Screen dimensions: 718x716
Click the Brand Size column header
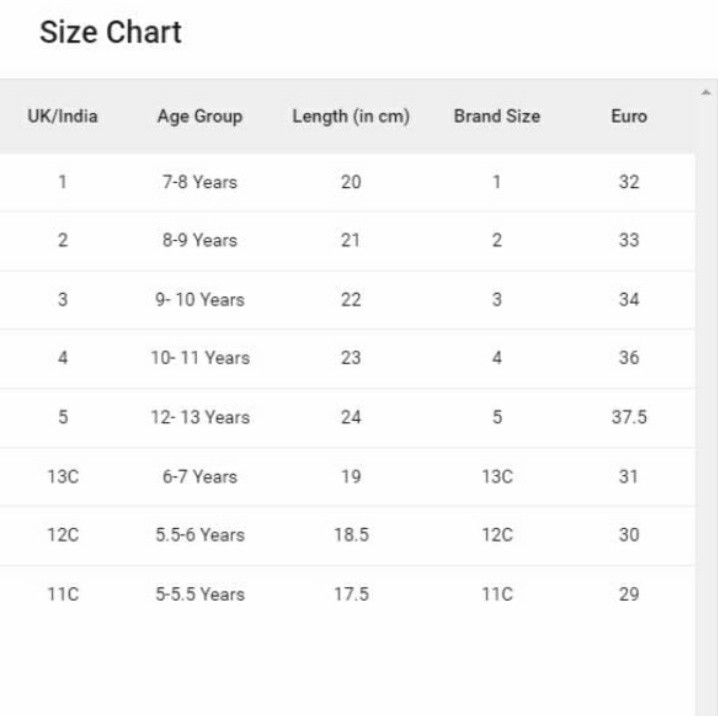coord(497,116)
